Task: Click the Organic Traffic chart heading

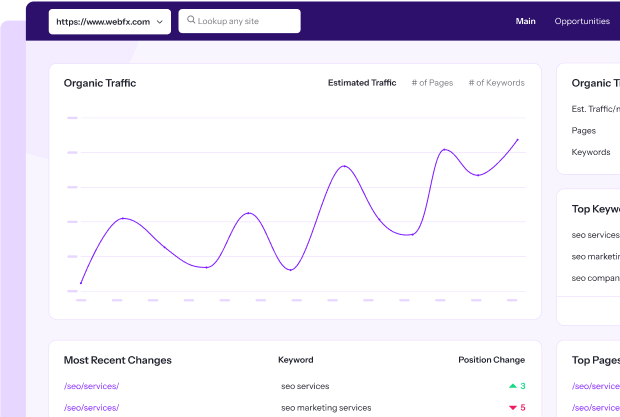Action: [x=100, y=83]
